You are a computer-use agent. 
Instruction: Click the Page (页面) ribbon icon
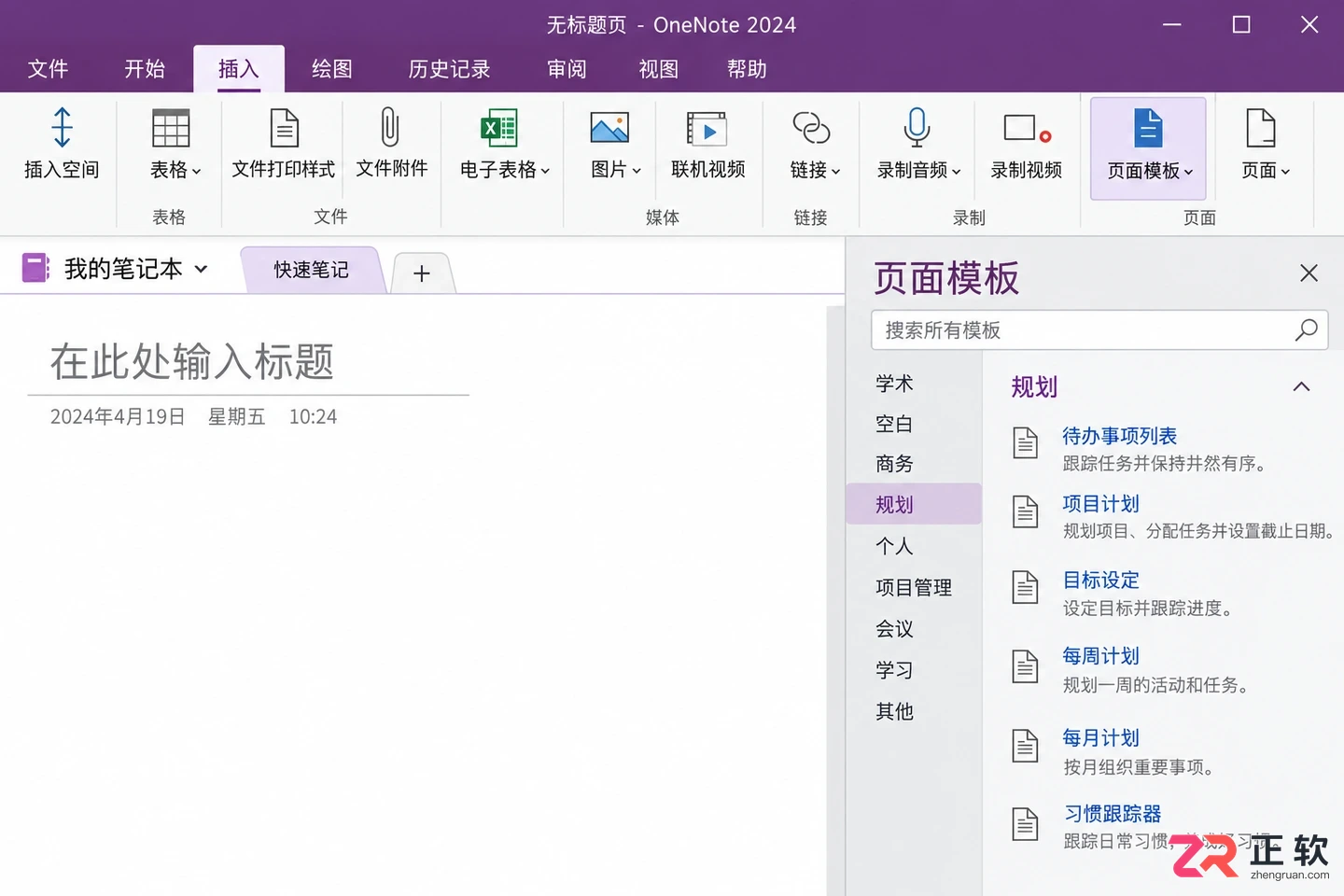pos(1261,128)
